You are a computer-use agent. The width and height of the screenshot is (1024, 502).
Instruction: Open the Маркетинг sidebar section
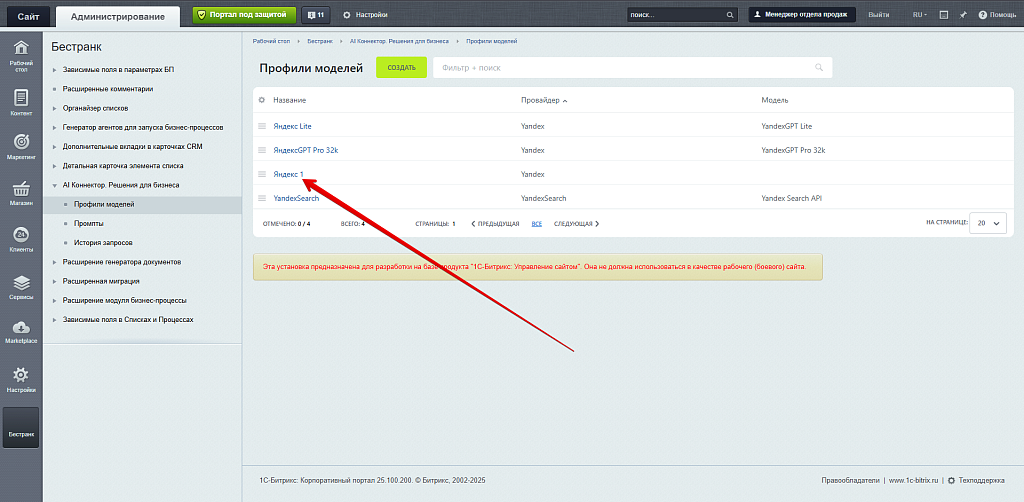tap(21, 146)
